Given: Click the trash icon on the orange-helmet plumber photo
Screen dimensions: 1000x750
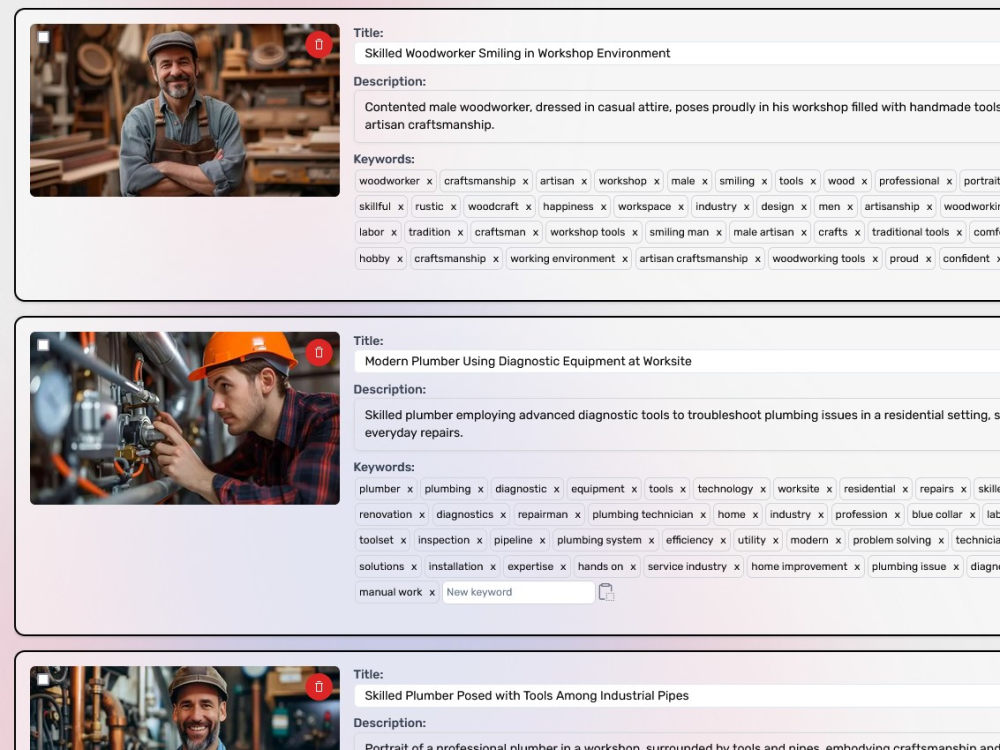Looking at the screenshot, I should [319, 353].
